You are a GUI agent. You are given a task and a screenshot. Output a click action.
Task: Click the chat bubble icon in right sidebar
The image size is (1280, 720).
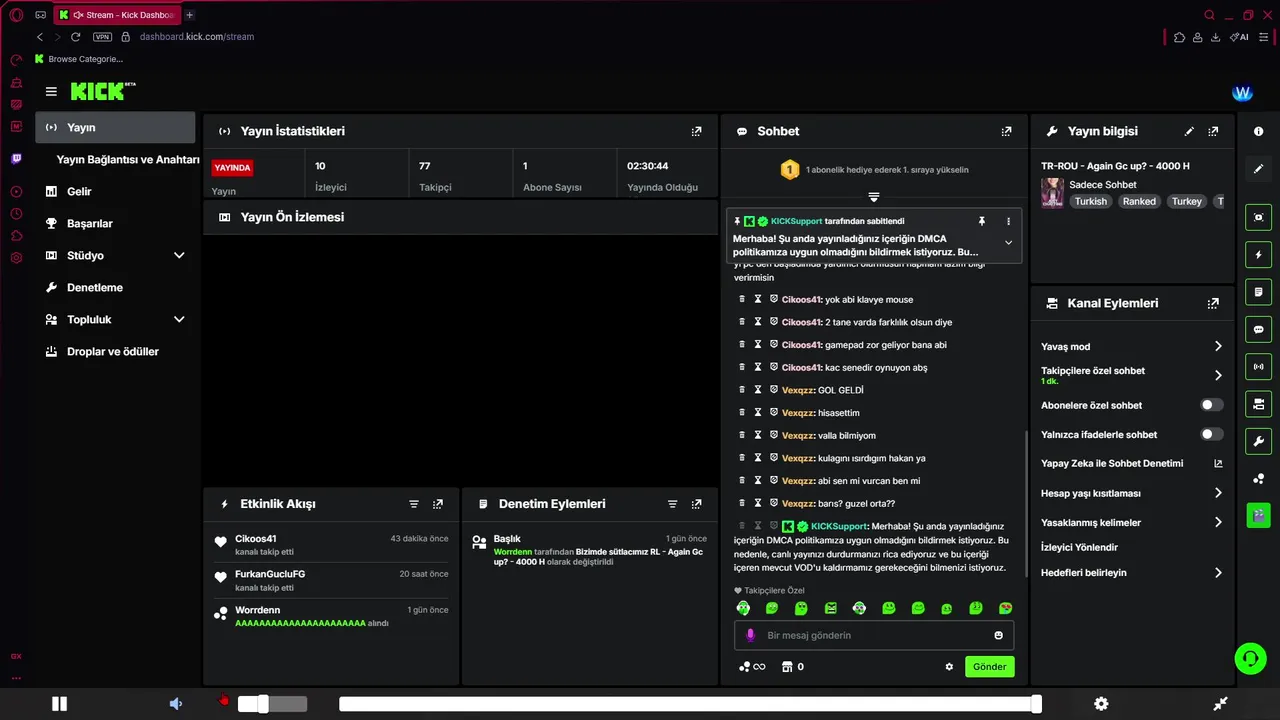(x=1258, y=329)
